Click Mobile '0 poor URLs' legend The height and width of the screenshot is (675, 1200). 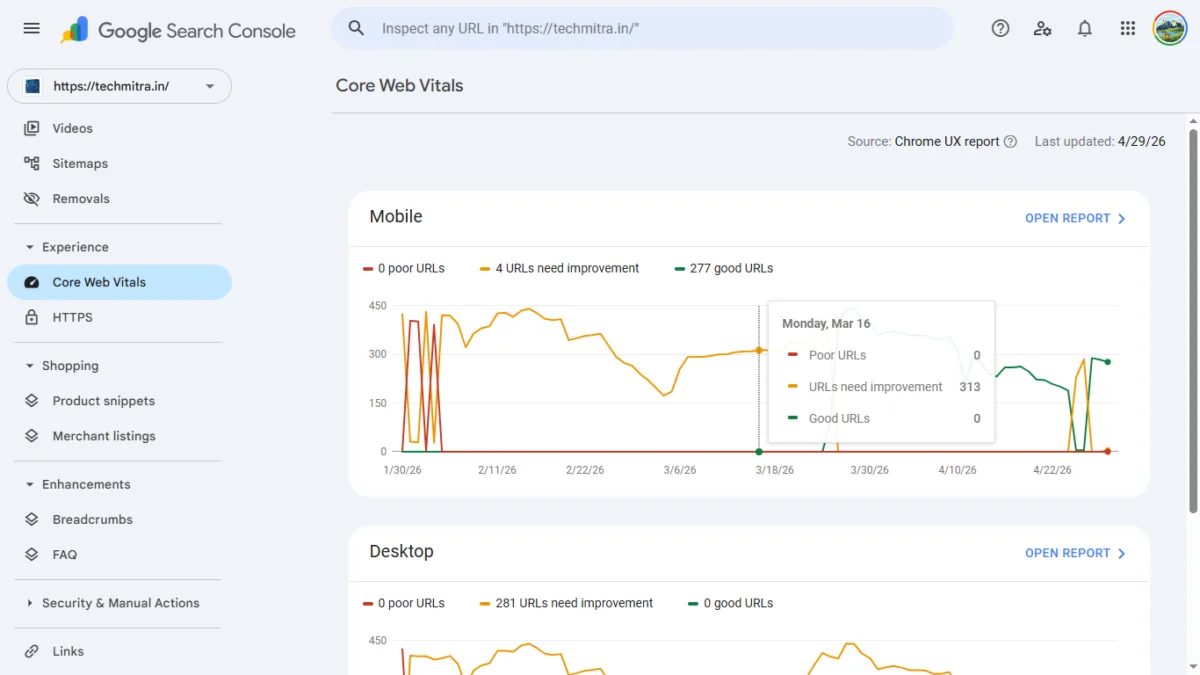click(x=404, y=268)
